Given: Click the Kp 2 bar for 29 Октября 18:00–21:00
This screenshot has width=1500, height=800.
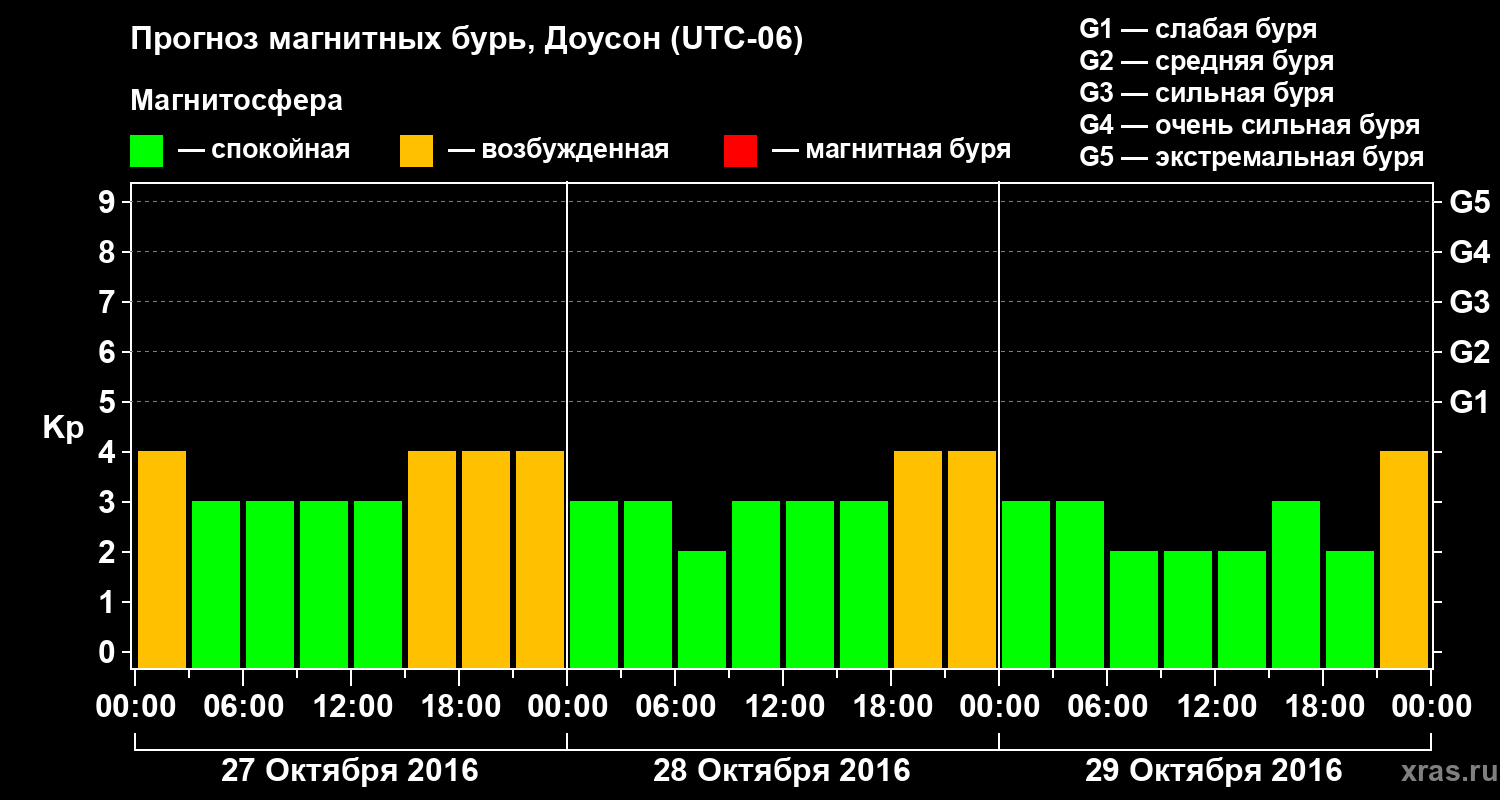Looking at the screenshot, I should tap(1350, 609).
